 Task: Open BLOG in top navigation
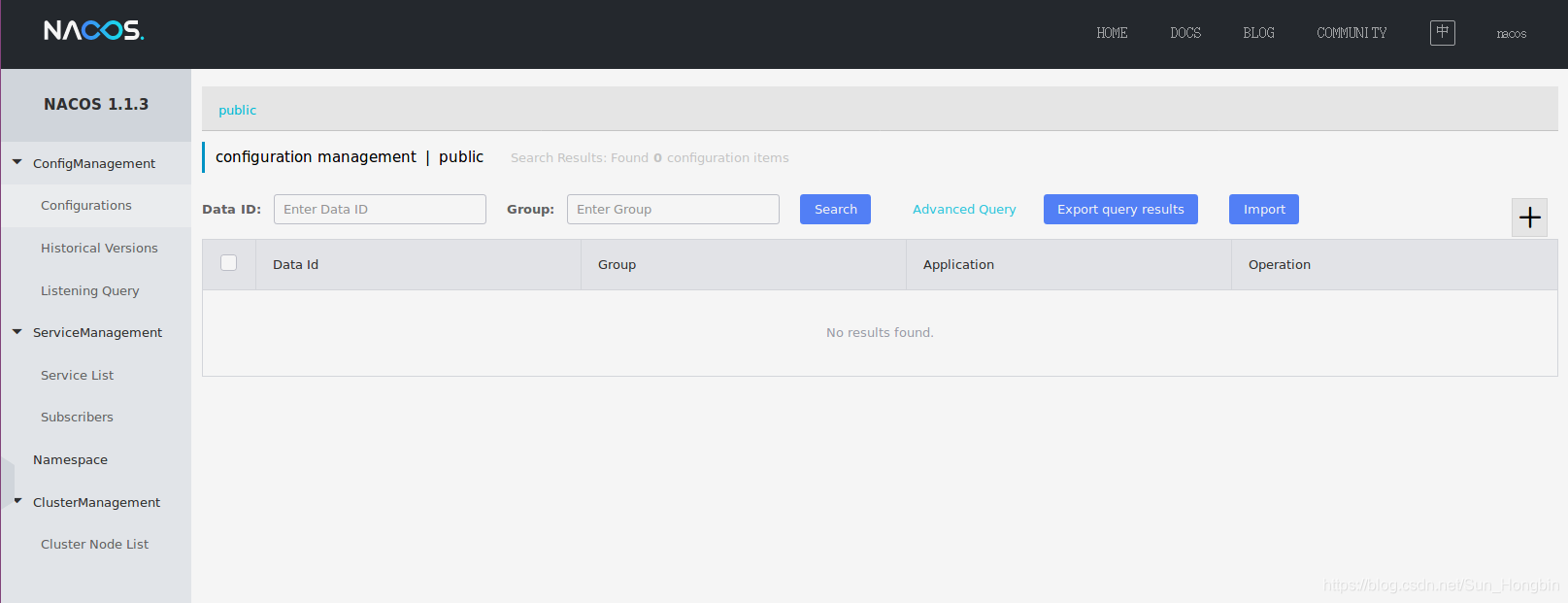[x=1258, y=33]
